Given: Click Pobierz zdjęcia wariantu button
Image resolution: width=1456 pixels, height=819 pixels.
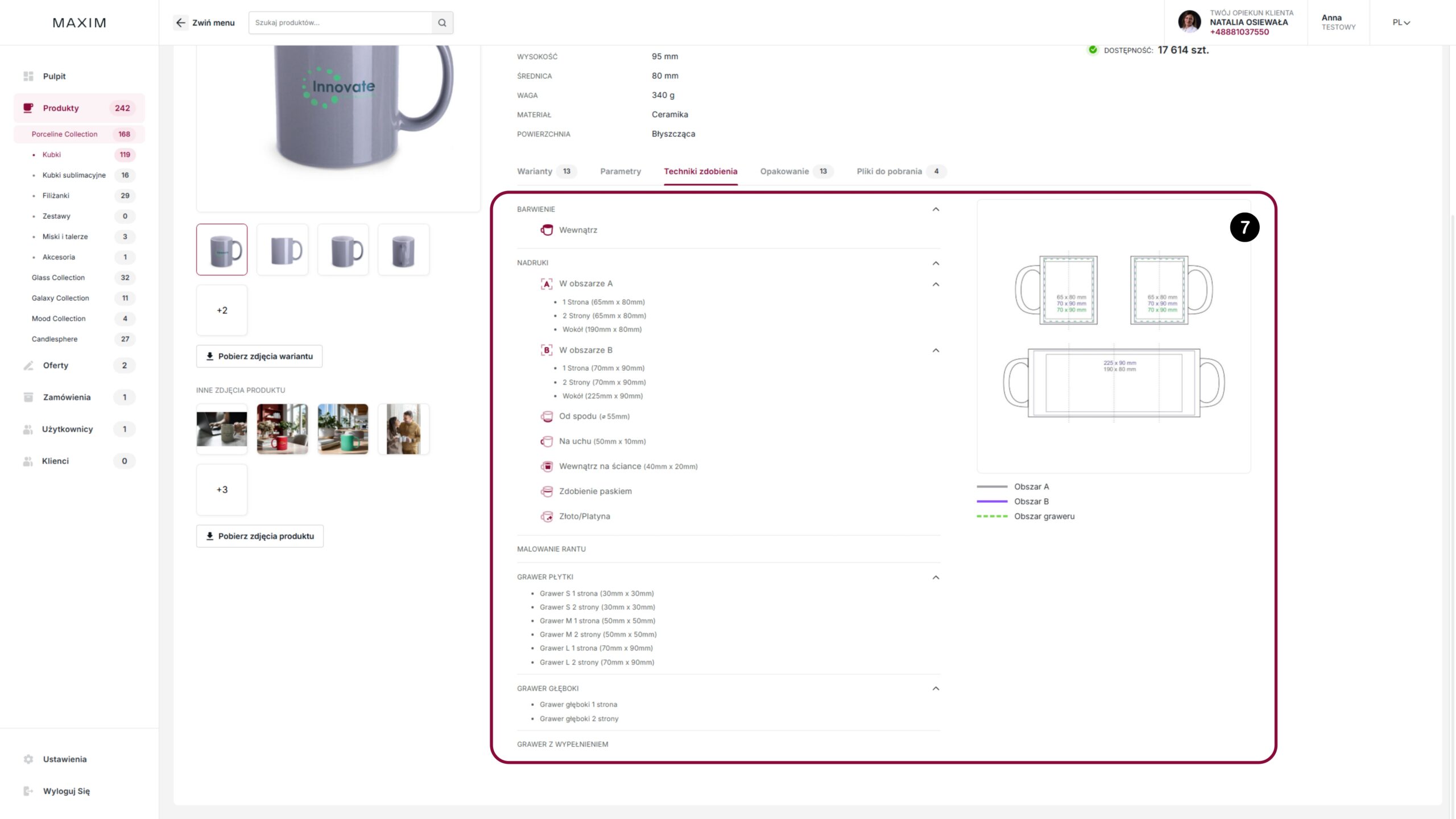Looking at the screenshot, I should coord(259,356).
